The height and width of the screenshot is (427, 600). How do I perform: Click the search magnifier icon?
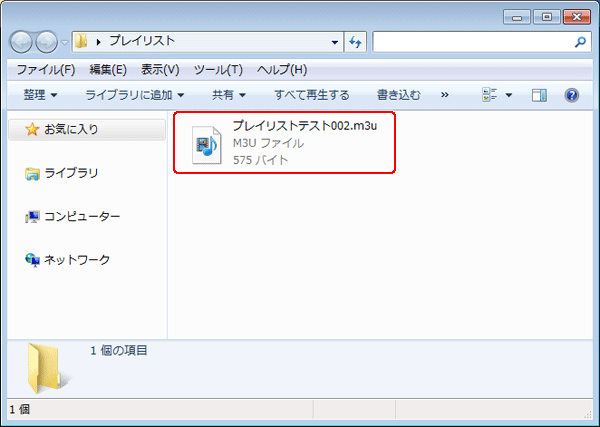[581, 43]
